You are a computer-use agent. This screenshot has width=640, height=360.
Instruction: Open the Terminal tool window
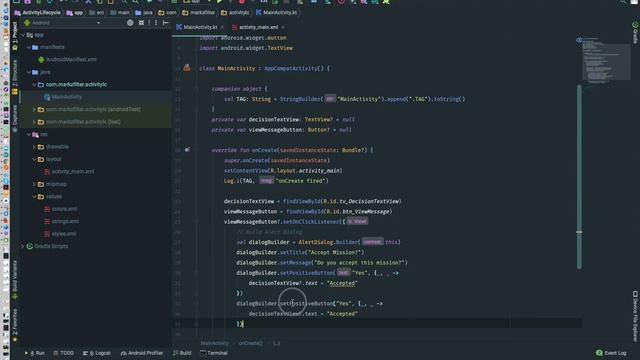pos(214,353)
